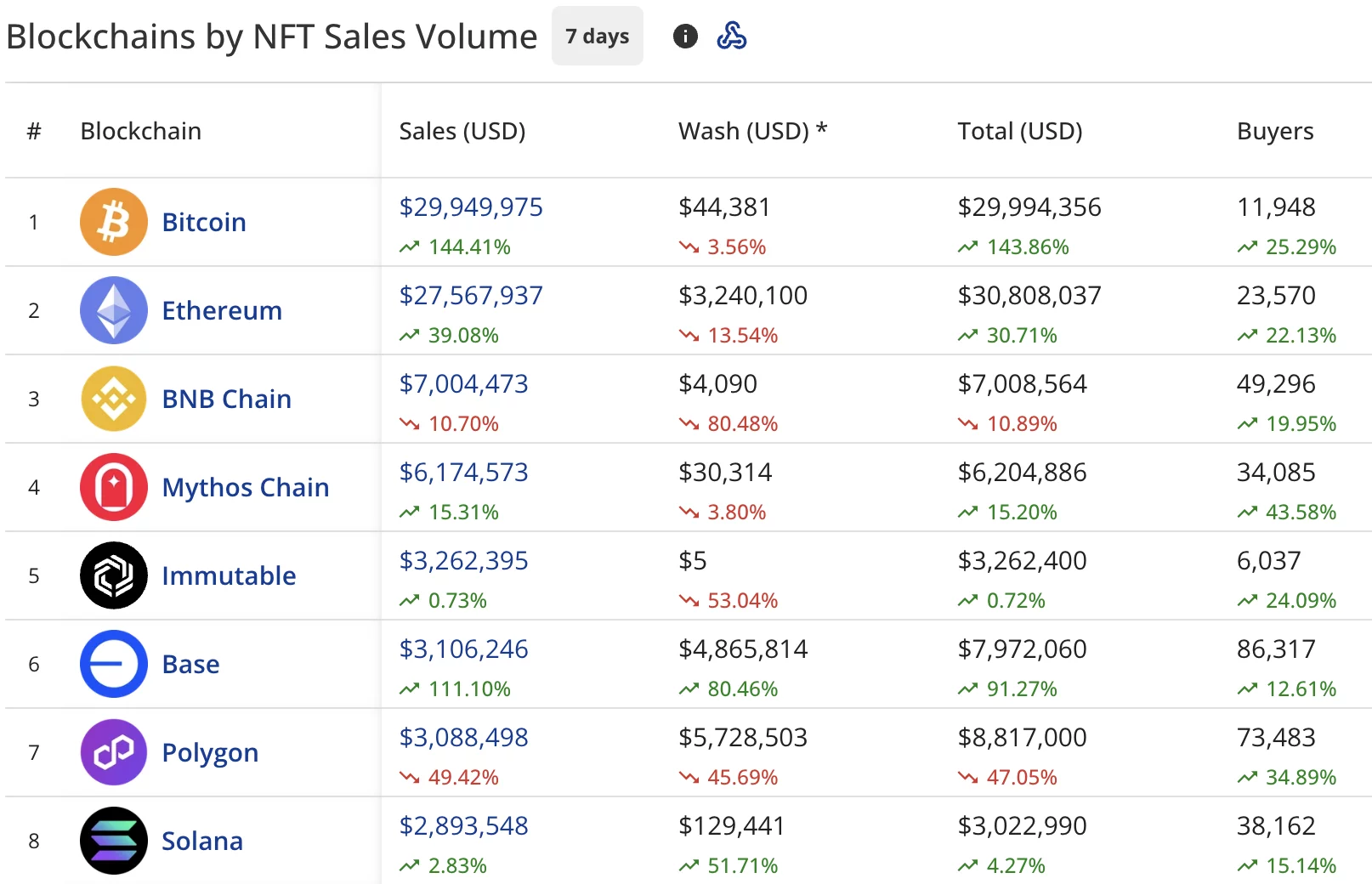Sort table by the Buyers column
Viewport: 1372px width, 884px height.
pyautogui.click(x=1274, y=131)
